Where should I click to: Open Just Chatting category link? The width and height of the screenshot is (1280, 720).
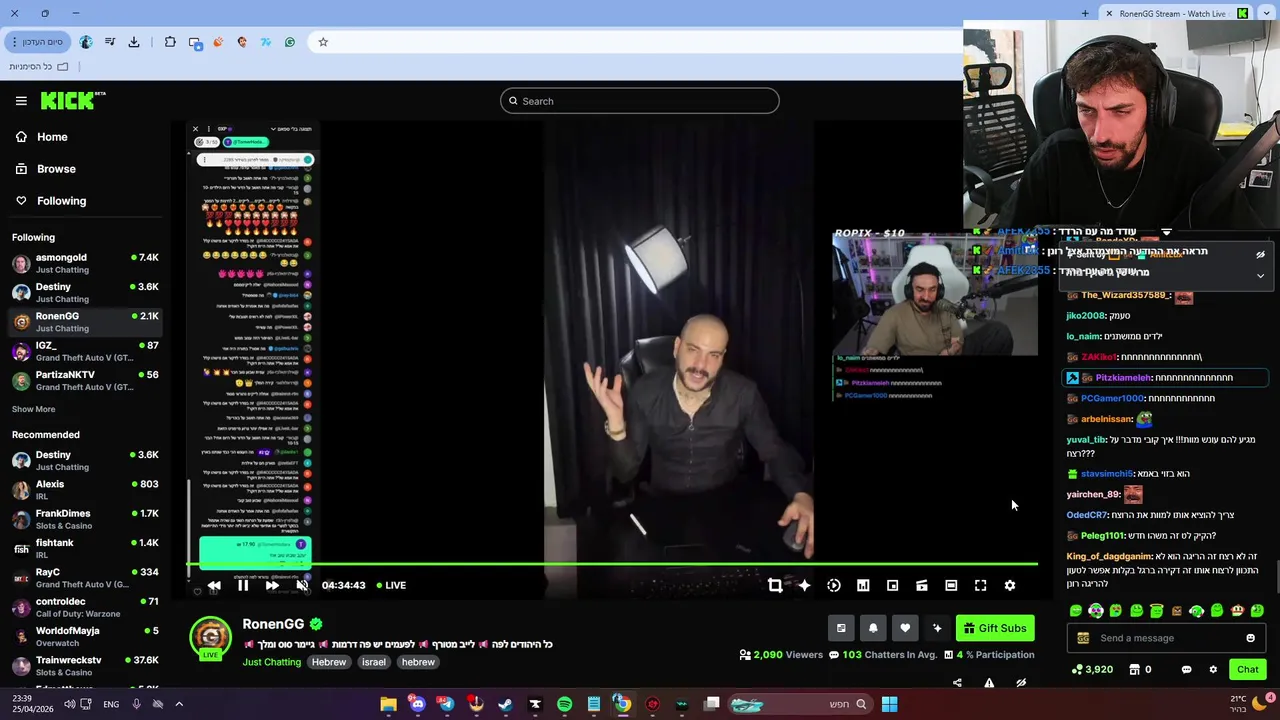(271, 662)
